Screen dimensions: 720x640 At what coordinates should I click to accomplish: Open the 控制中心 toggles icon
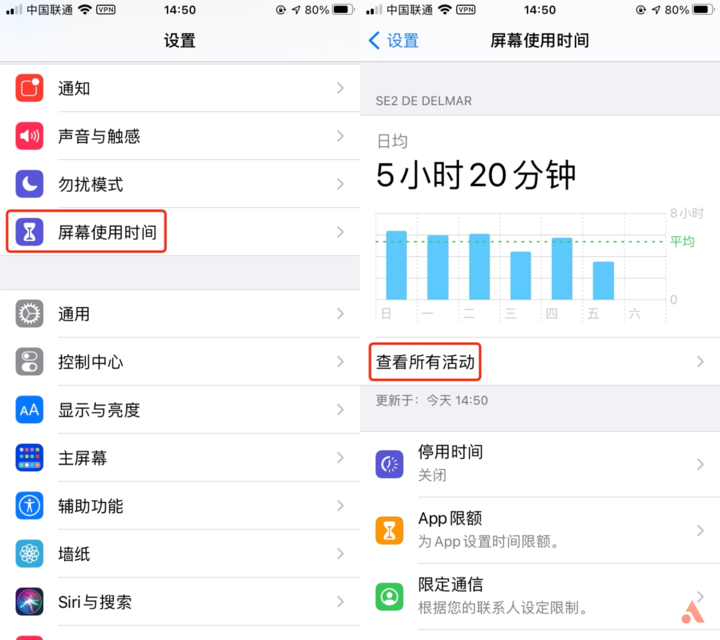pyautogui.click(x=29, y=362)
